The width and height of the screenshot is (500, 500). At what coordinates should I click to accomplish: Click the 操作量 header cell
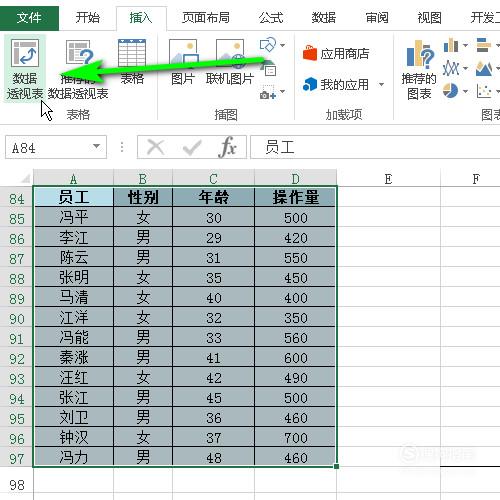[295, 197]
